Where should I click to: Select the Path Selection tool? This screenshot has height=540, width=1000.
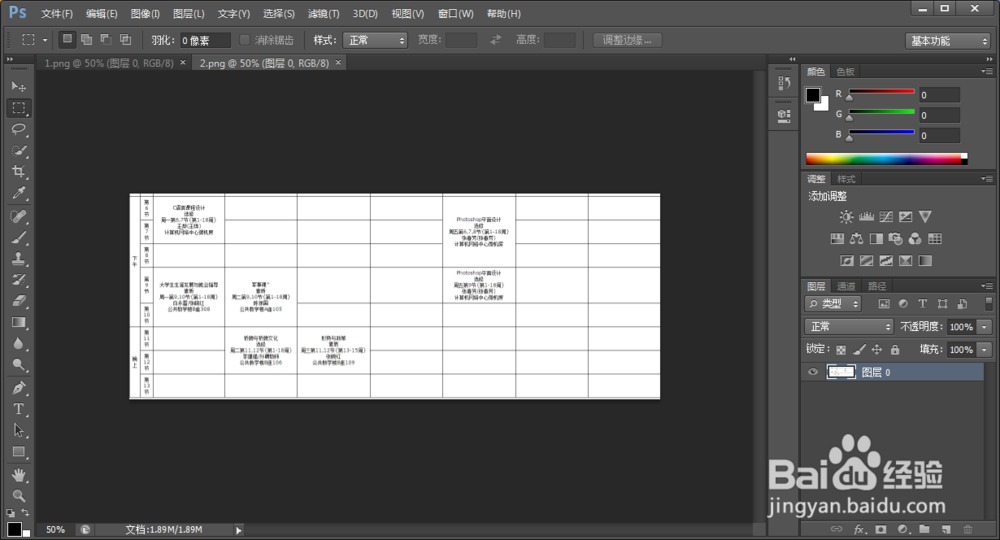(18, 430)
